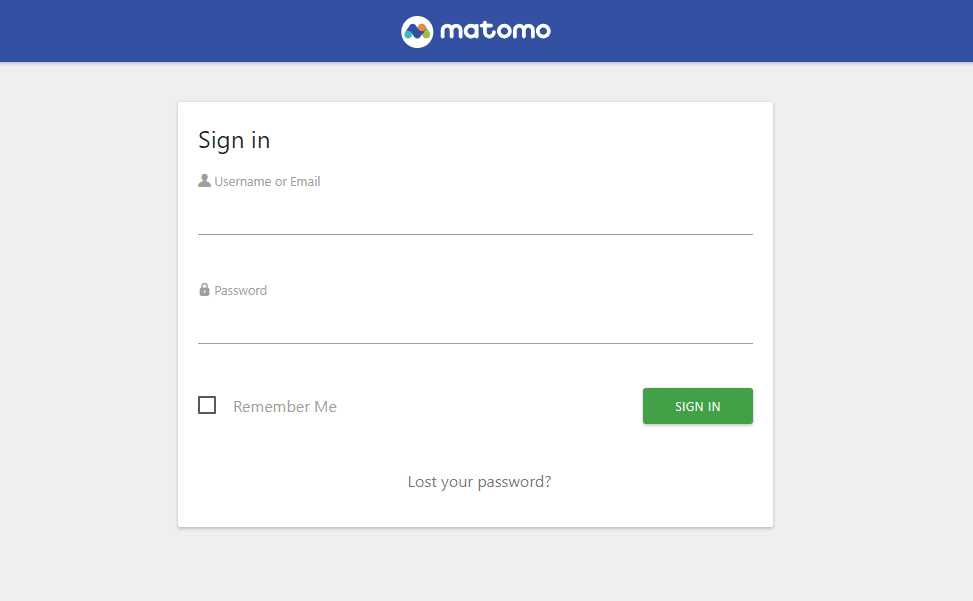
Task: Open the Lost your password link
Action: [x=479, y=482]
